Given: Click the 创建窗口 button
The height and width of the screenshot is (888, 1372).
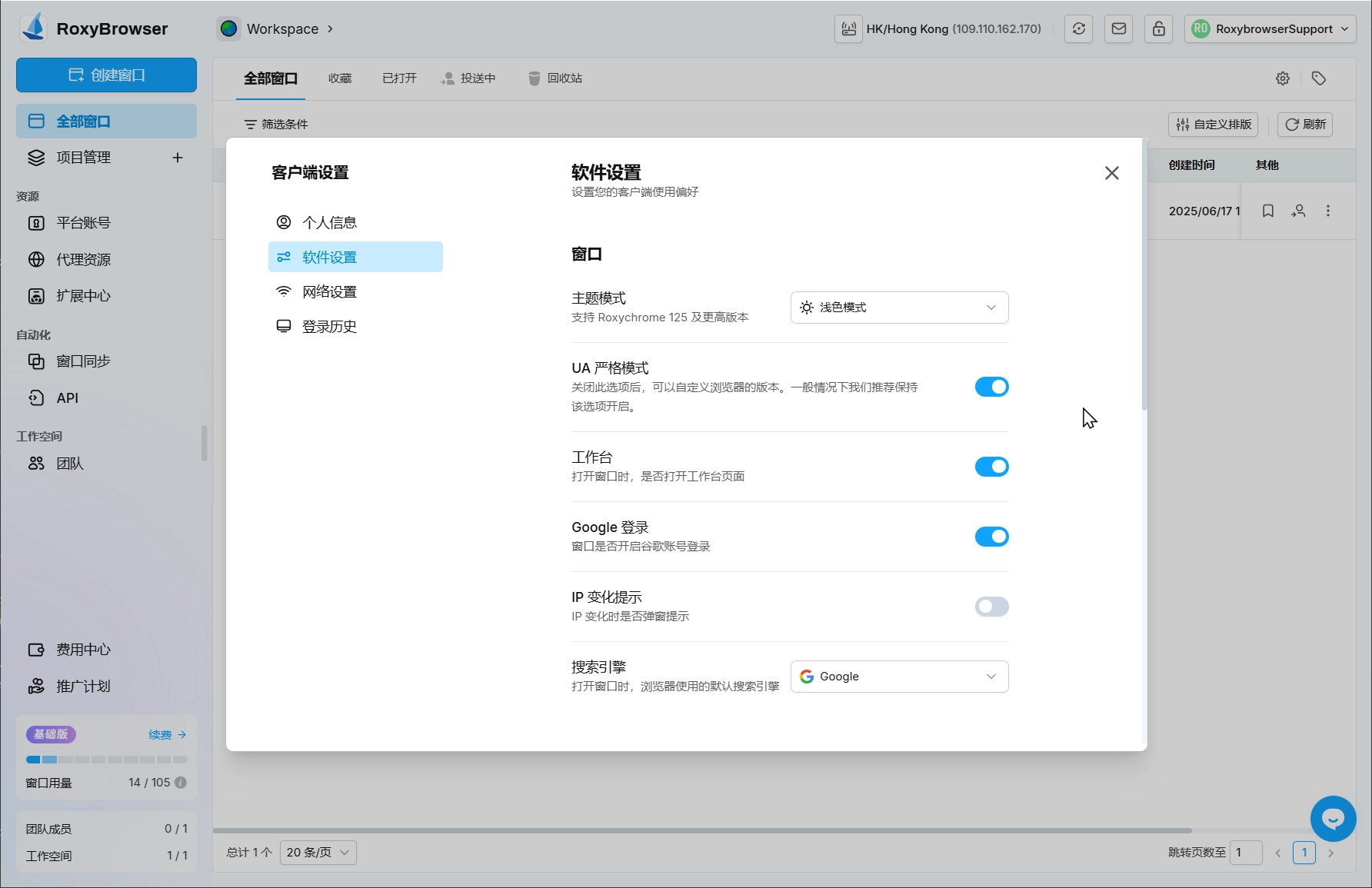Looking at the screenshot, I should click(x=106, y=75).
